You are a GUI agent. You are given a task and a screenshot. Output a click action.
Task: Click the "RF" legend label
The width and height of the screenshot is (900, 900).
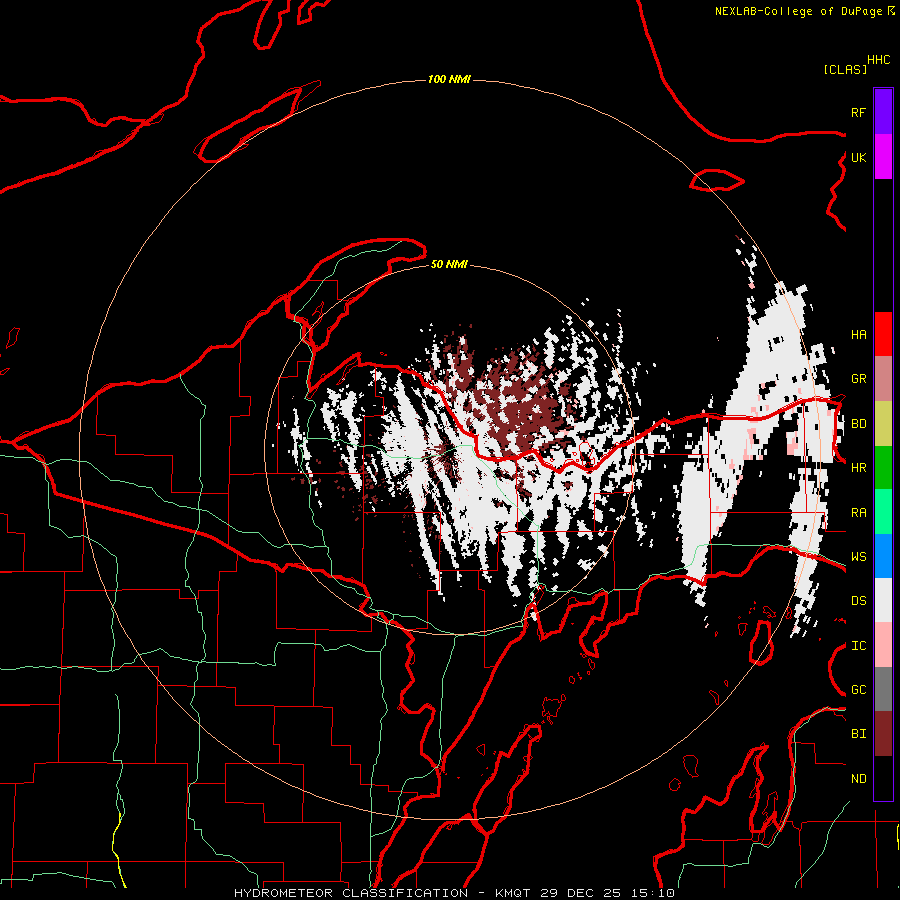tap(858, 112)
